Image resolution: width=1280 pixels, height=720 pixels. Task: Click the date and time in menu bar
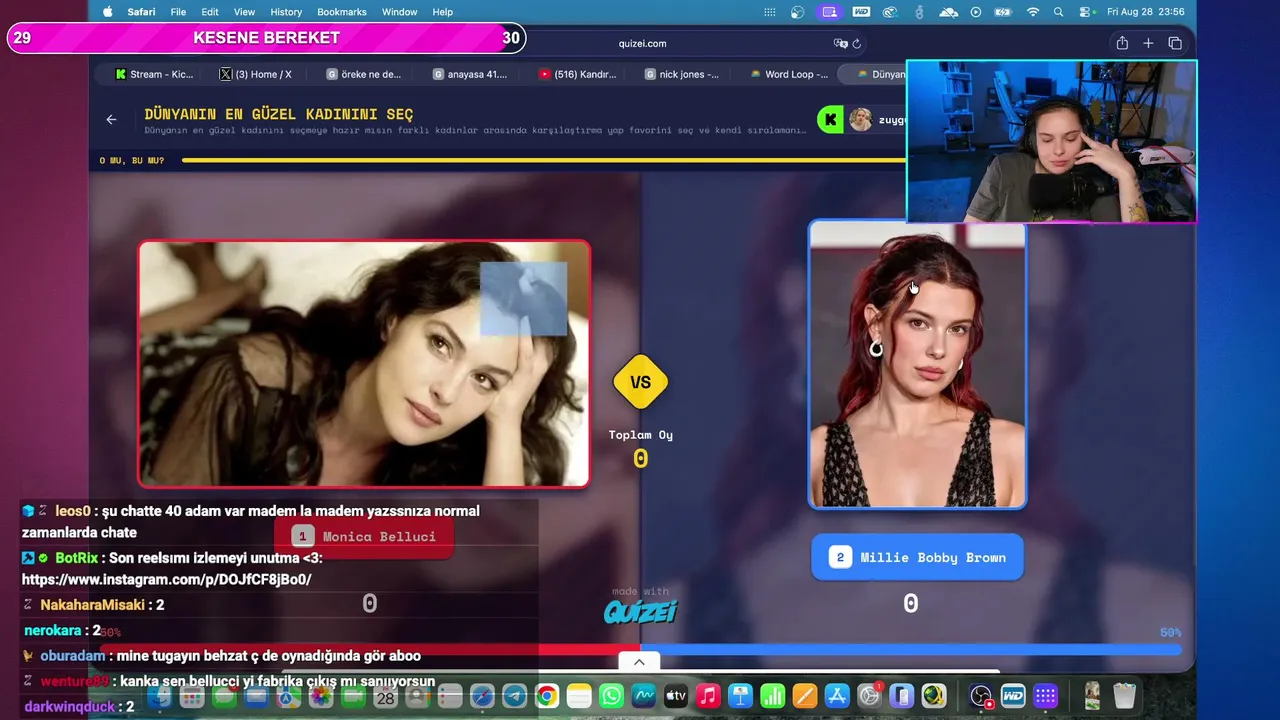[x=1146, y=12]
